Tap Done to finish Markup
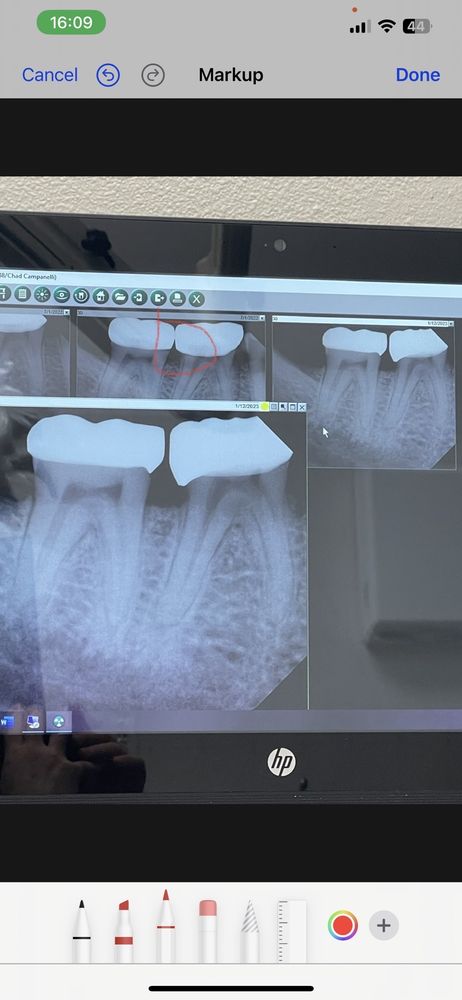Viewport: 462px width, 1000px height. click(x=417, y=75)
